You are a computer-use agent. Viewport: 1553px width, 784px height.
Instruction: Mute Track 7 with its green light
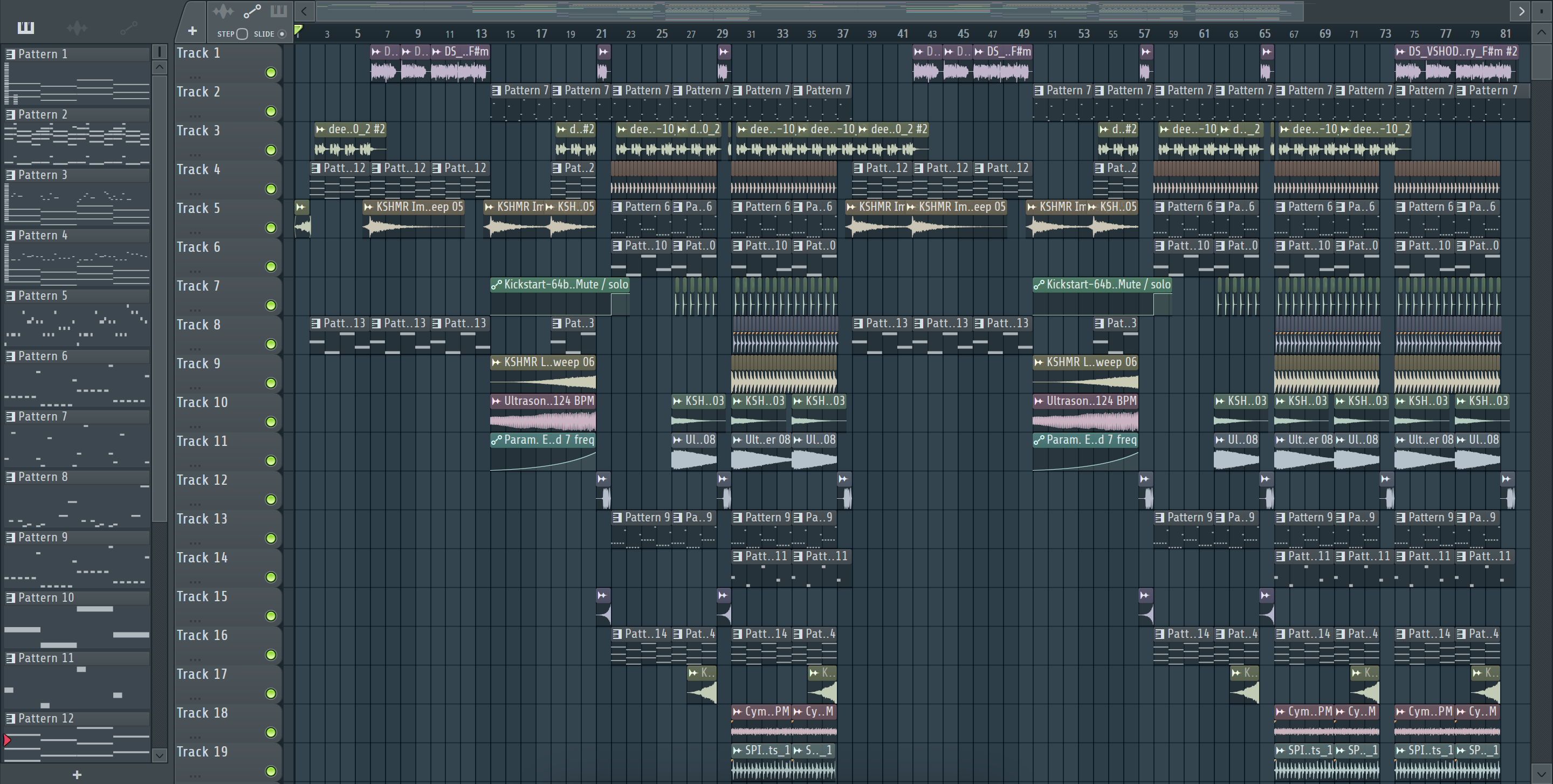point(271,306)
